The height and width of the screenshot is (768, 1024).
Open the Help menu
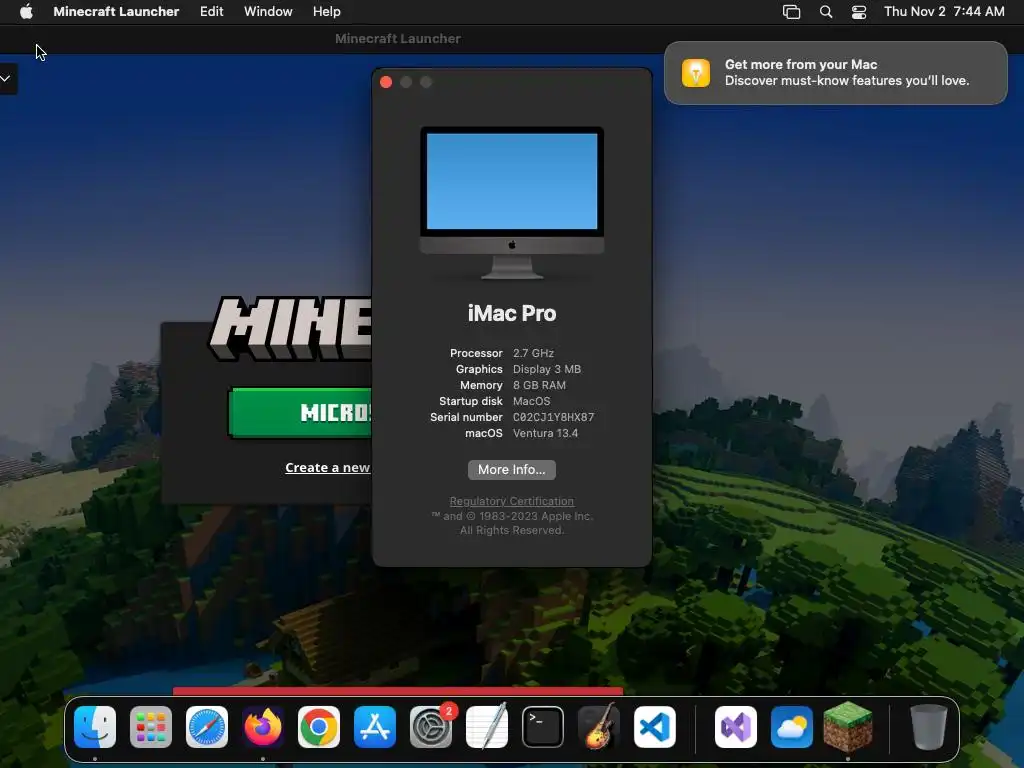click(x=327, y=11)
